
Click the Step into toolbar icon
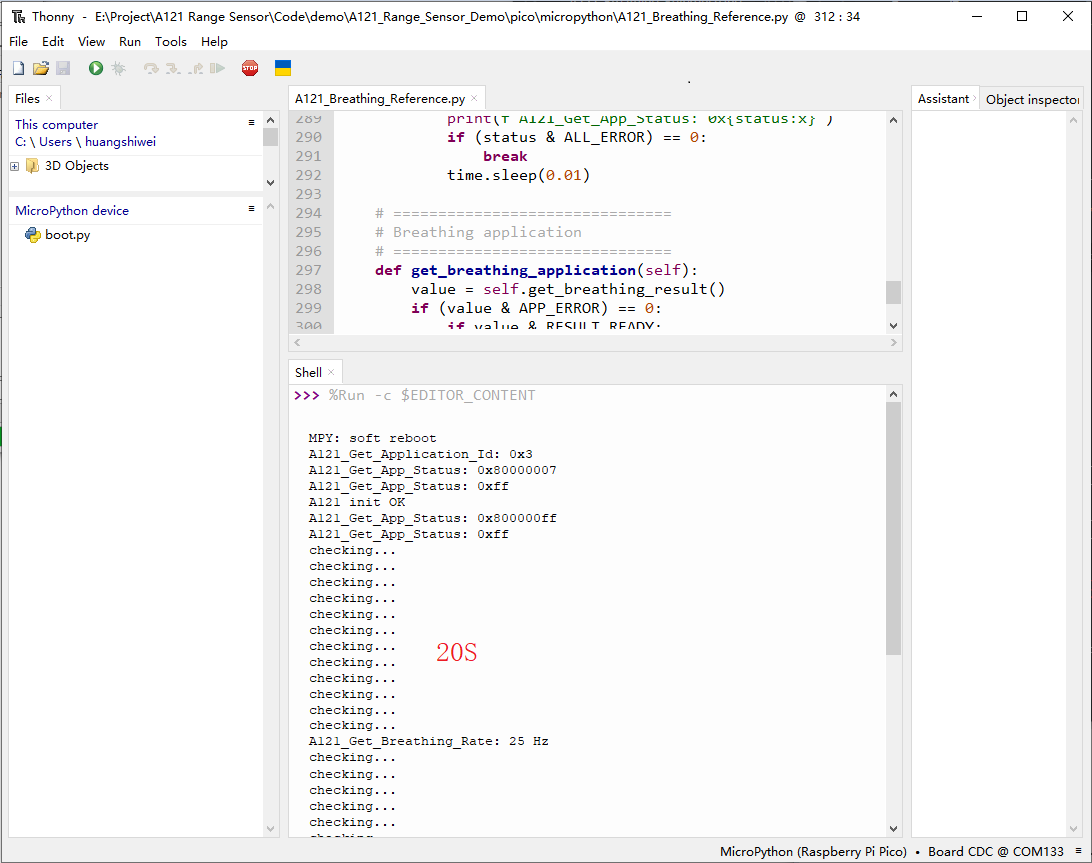173,68
